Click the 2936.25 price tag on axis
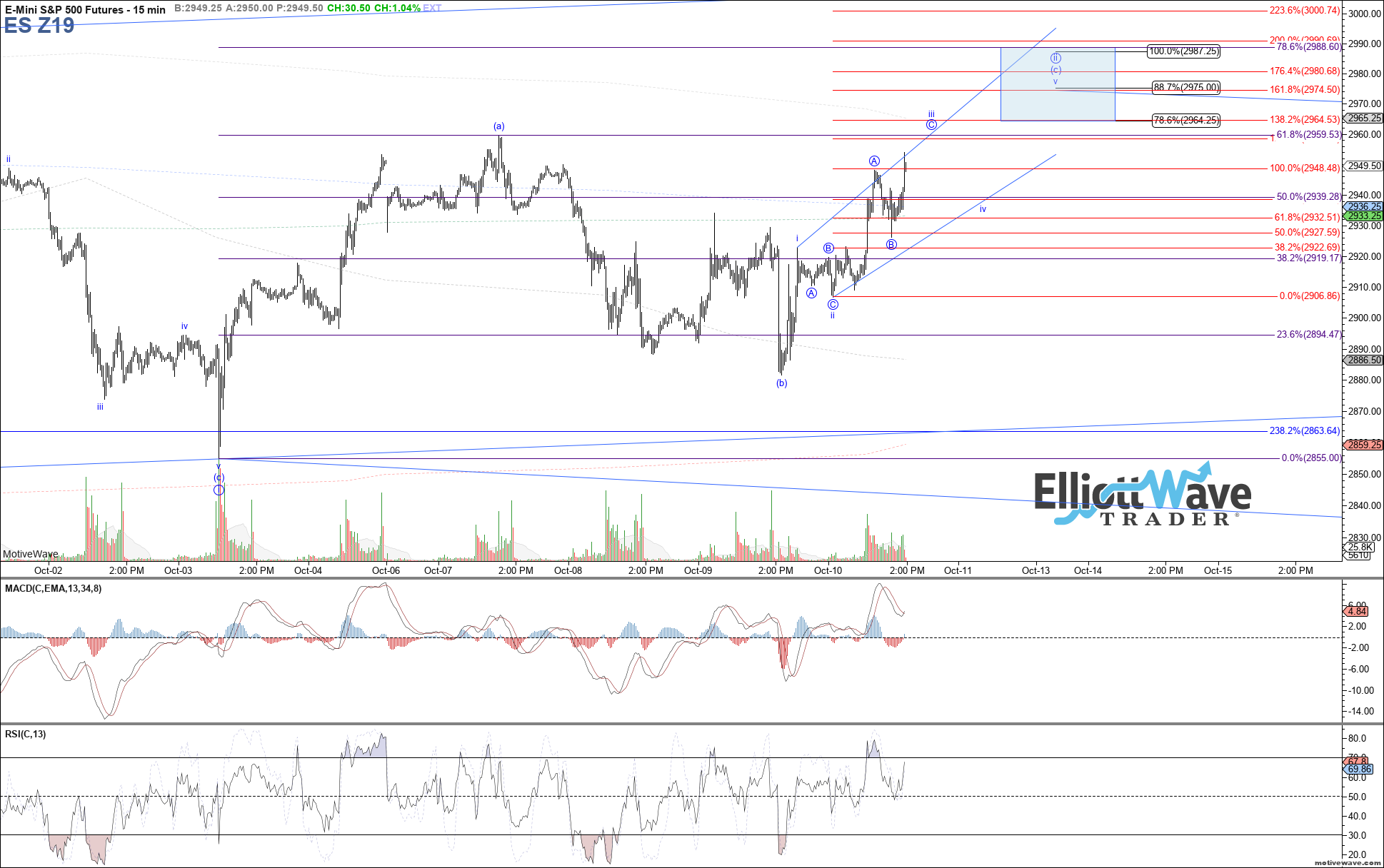 pos(1364,206)
